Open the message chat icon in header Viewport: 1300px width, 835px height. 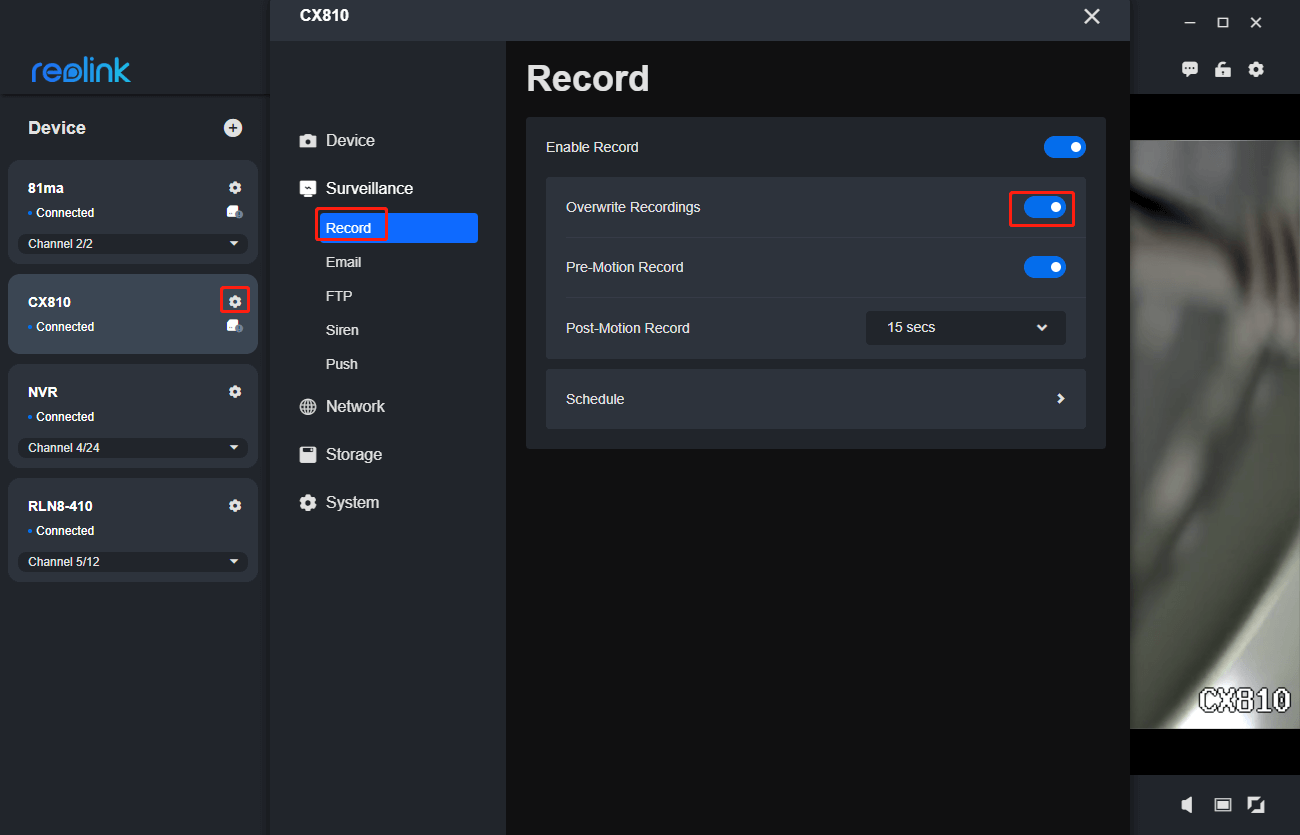[1190, 69]
